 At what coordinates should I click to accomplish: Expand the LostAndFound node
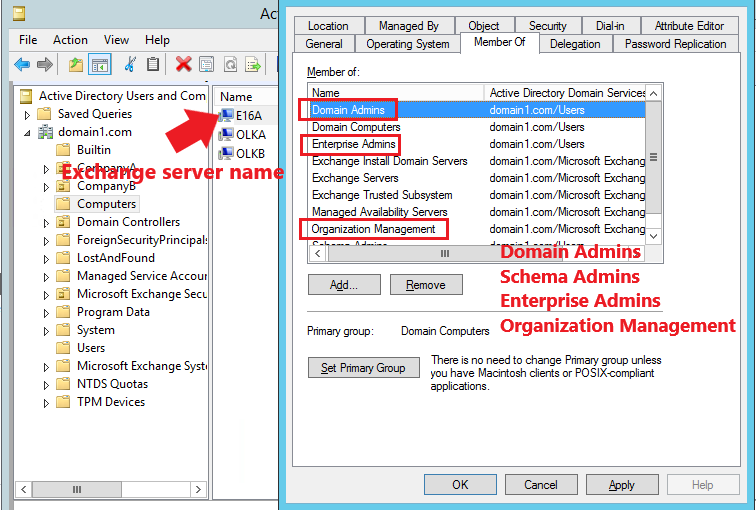(x=46, y=259)
